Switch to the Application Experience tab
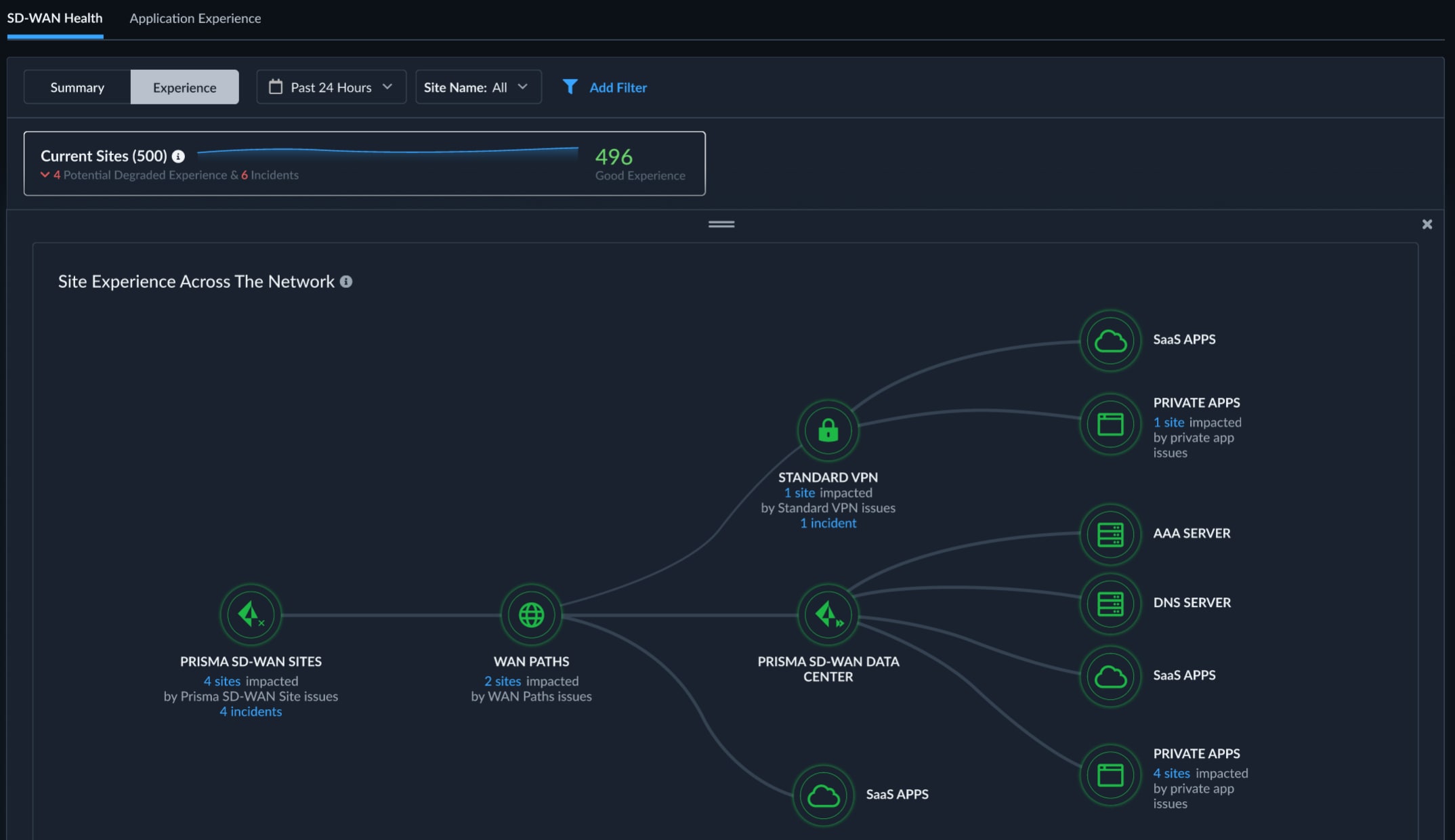Image resolution: width=1455 pixels, height=840 pixels. coord(195,18)
